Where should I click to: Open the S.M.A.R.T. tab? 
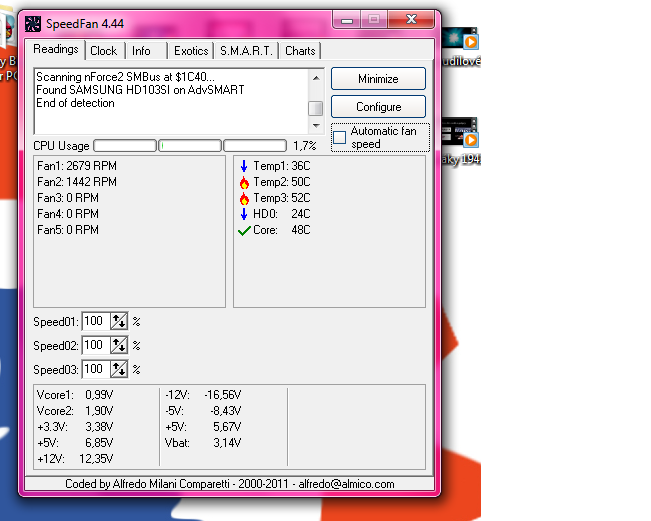click(x=246, y=51)
